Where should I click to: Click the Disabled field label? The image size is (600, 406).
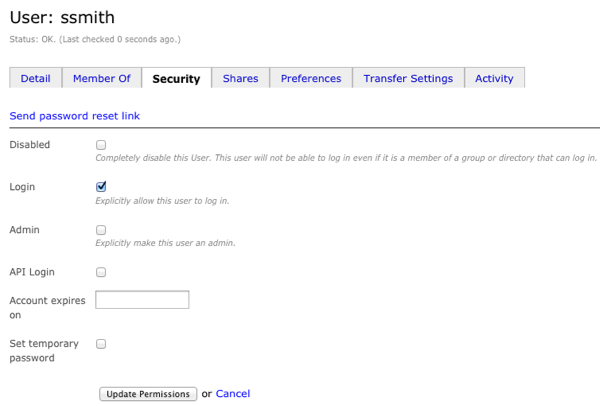[30, 145]
